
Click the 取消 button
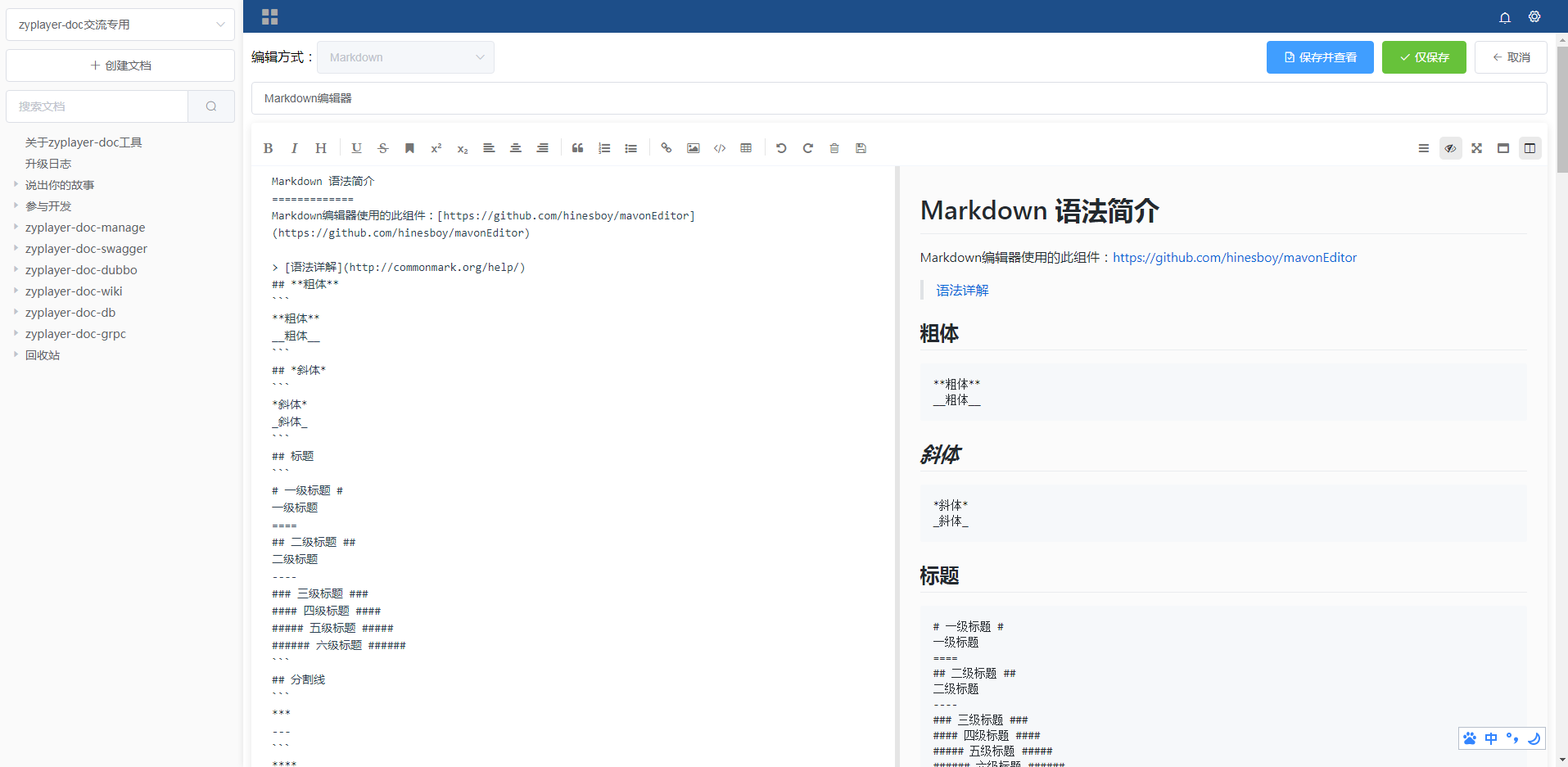click(x=1511, y=57)
